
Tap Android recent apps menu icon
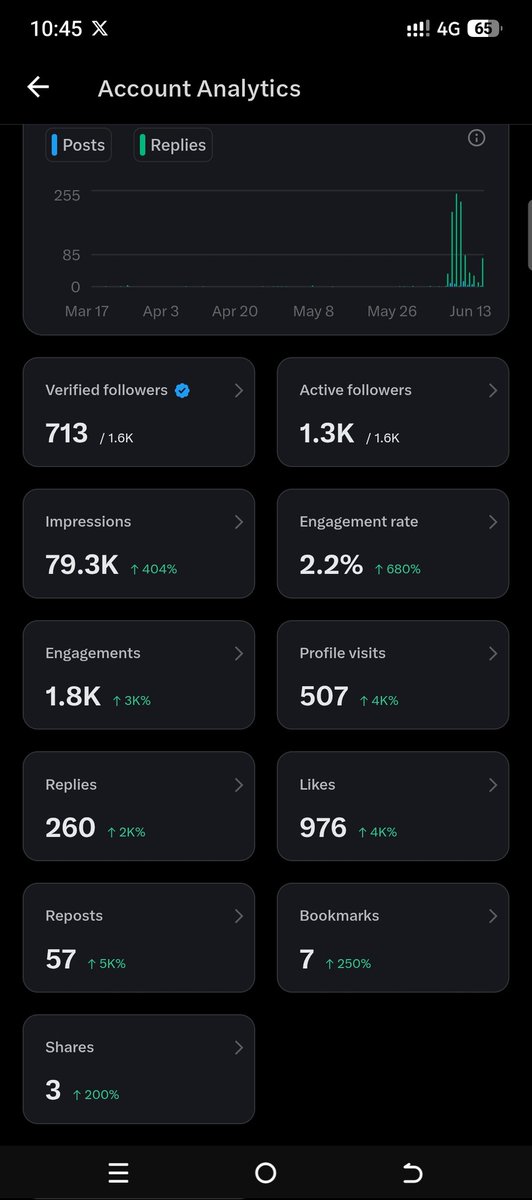tap(118, 1173)
